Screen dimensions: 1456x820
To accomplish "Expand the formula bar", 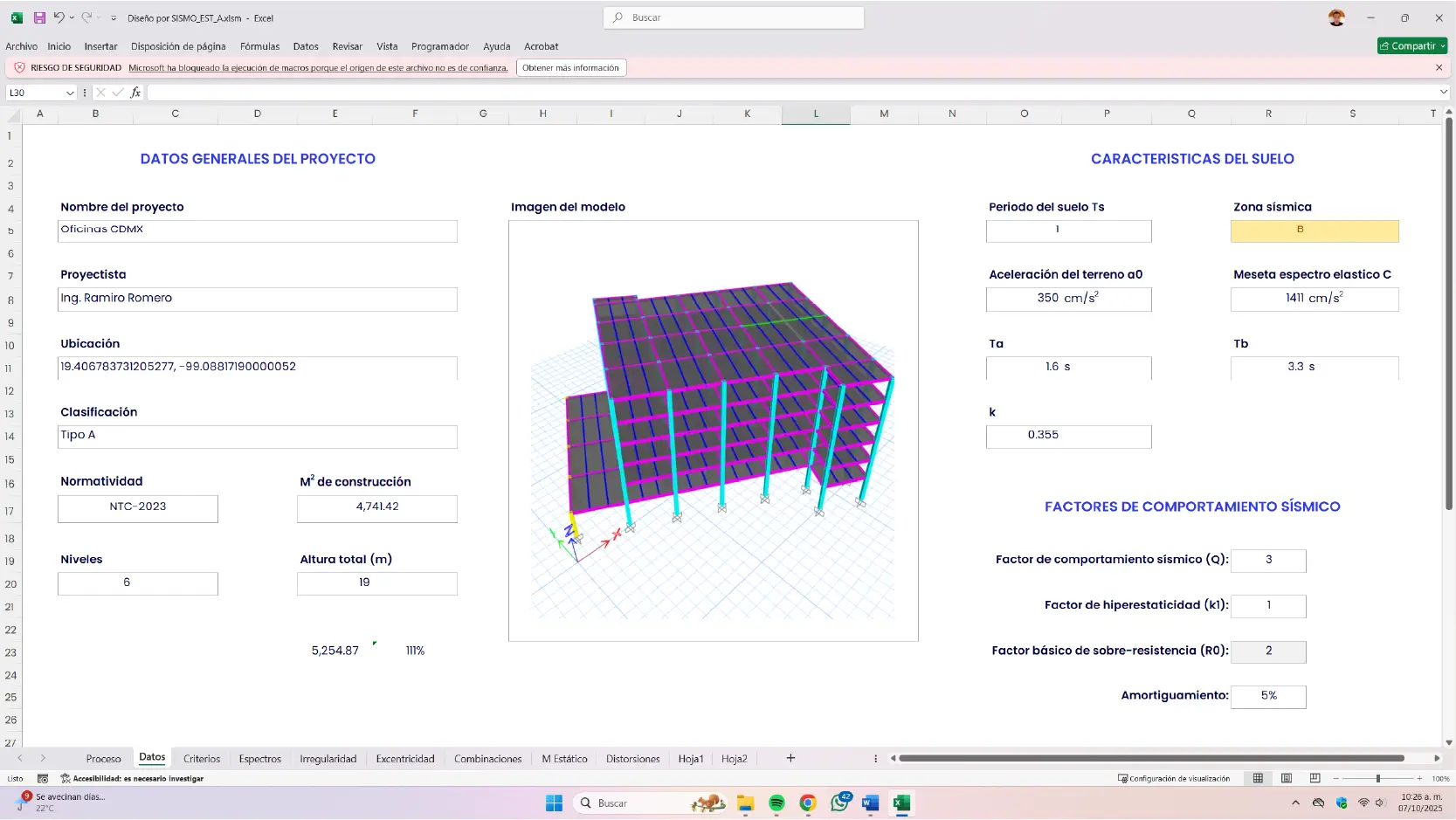I will (1443, 93).
